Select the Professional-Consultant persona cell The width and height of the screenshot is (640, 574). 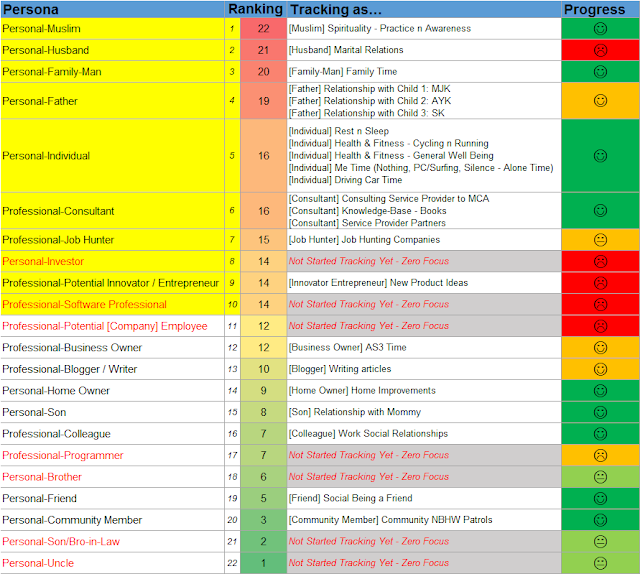(112, 211)
